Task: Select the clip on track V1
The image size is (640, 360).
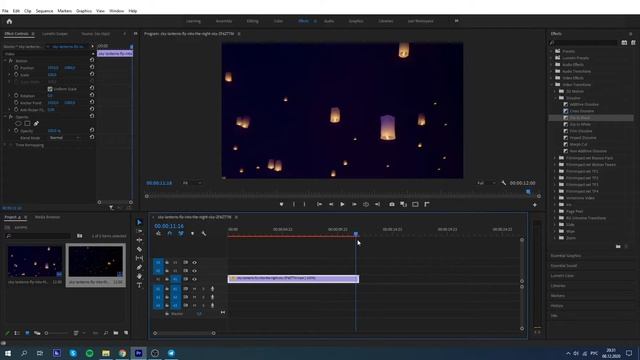Action: (293, 279)
